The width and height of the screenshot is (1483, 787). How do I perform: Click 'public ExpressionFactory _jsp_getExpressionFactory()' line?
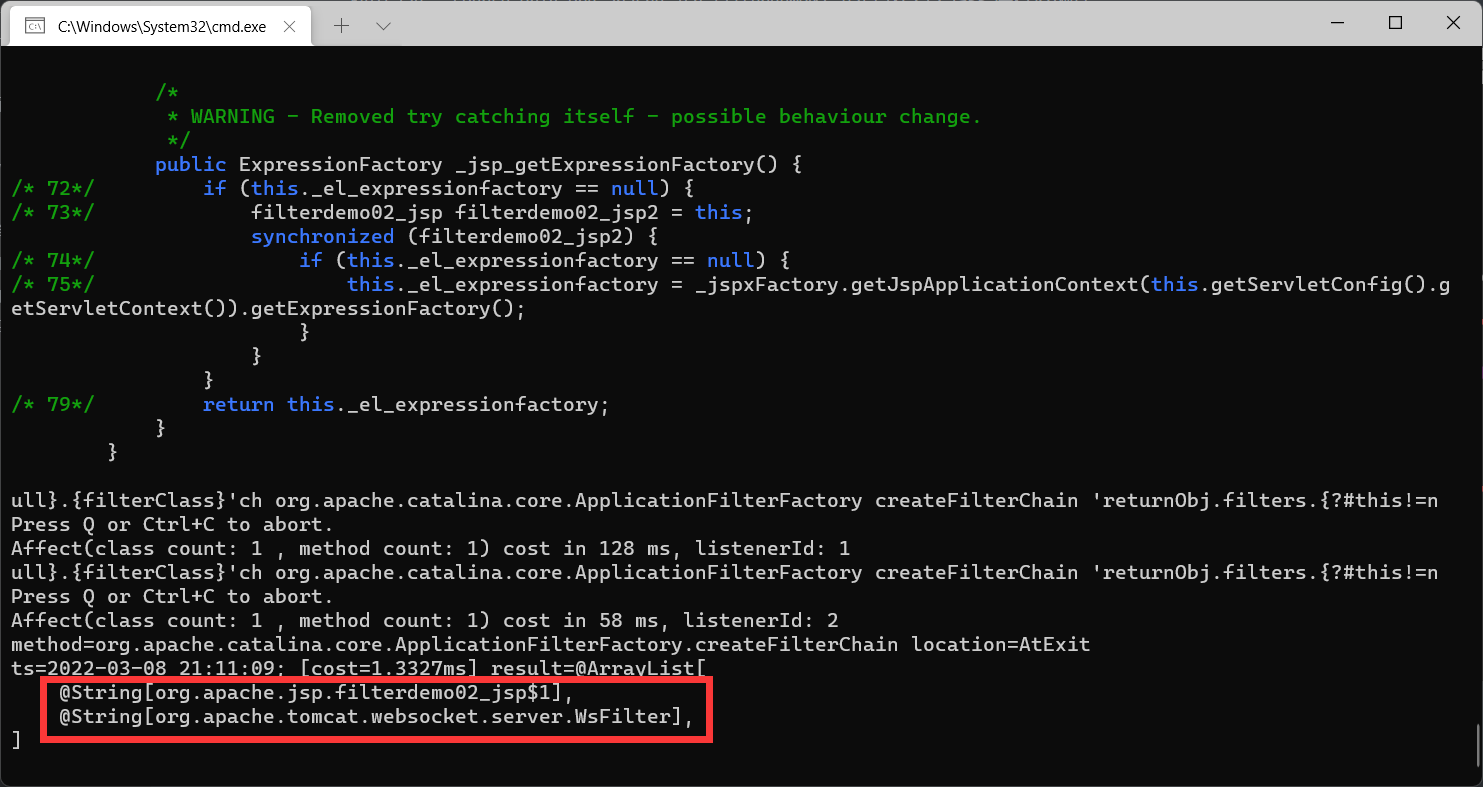(x=479, y=165)
